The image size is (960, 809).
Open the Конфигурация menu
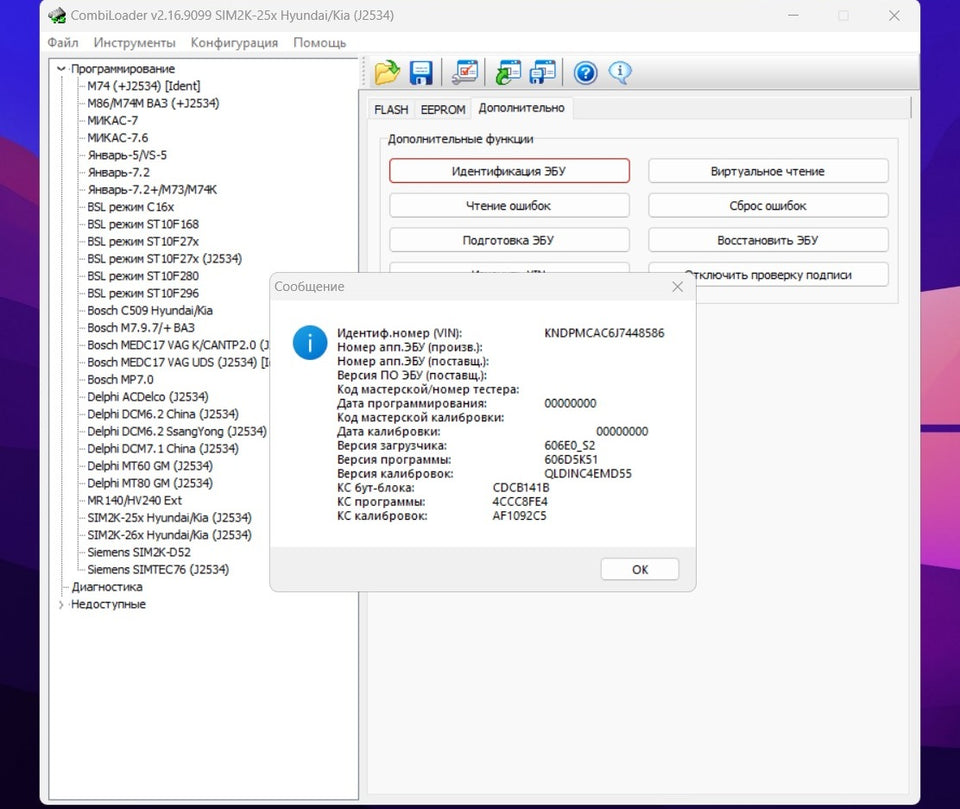click(x=234, y=43)
